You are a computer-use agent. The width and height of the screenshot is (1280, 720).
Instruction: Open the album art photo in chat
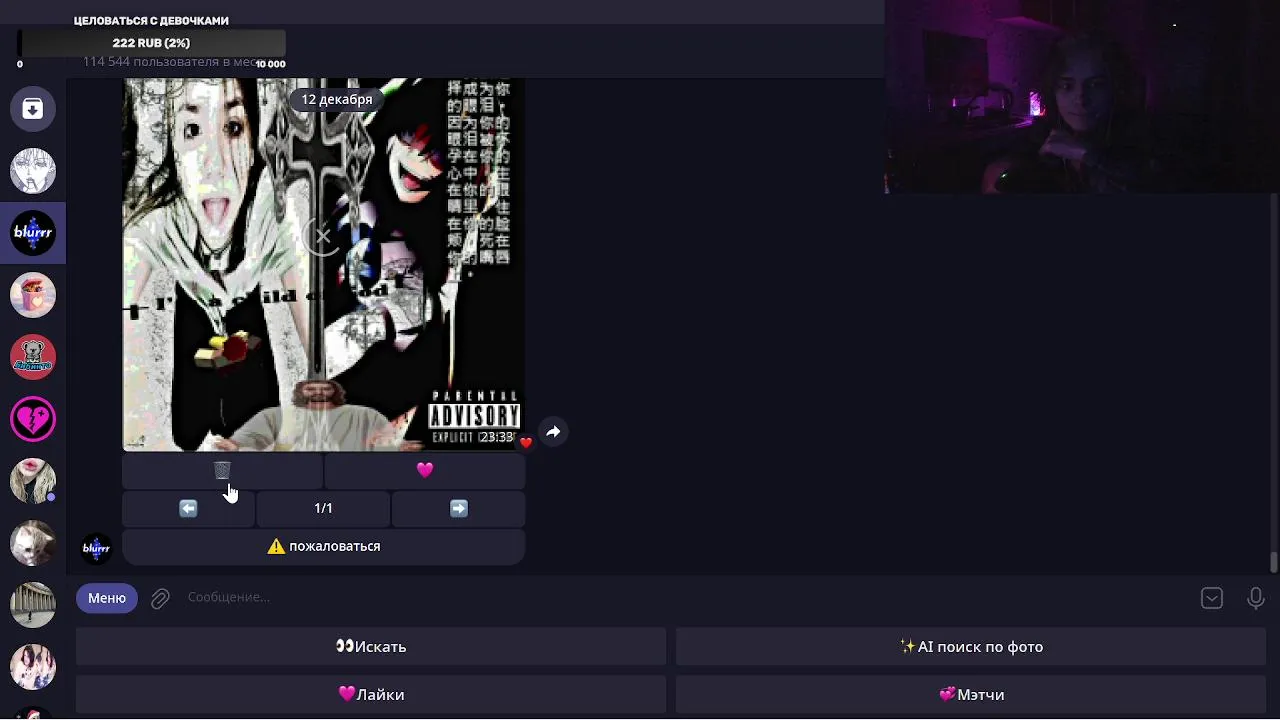click(x=323, y=265)
